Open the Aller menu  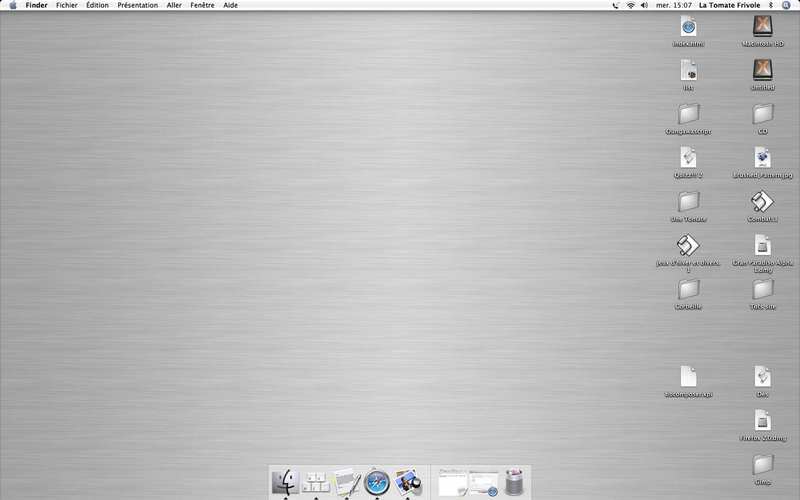point(174,5)
